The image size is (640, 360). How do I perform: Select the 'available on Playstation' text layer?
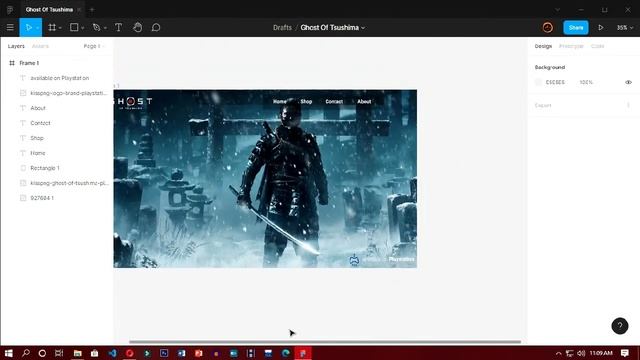point(60,78)
